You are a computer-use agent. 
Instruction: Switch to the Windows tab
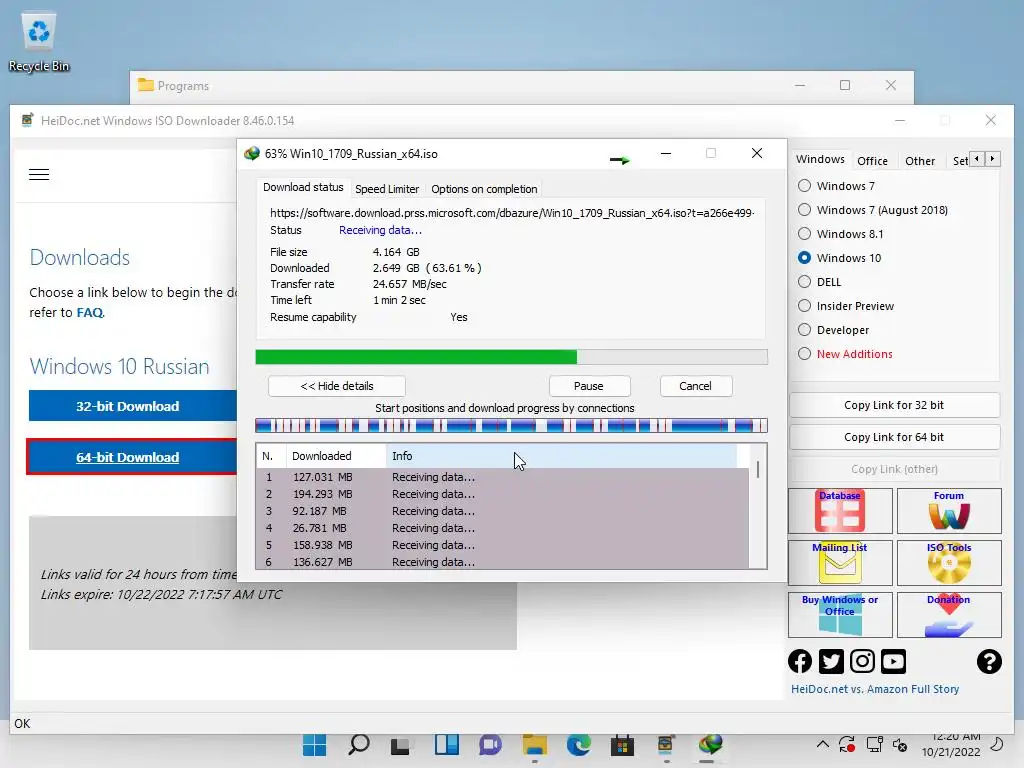tap(820, 159)
